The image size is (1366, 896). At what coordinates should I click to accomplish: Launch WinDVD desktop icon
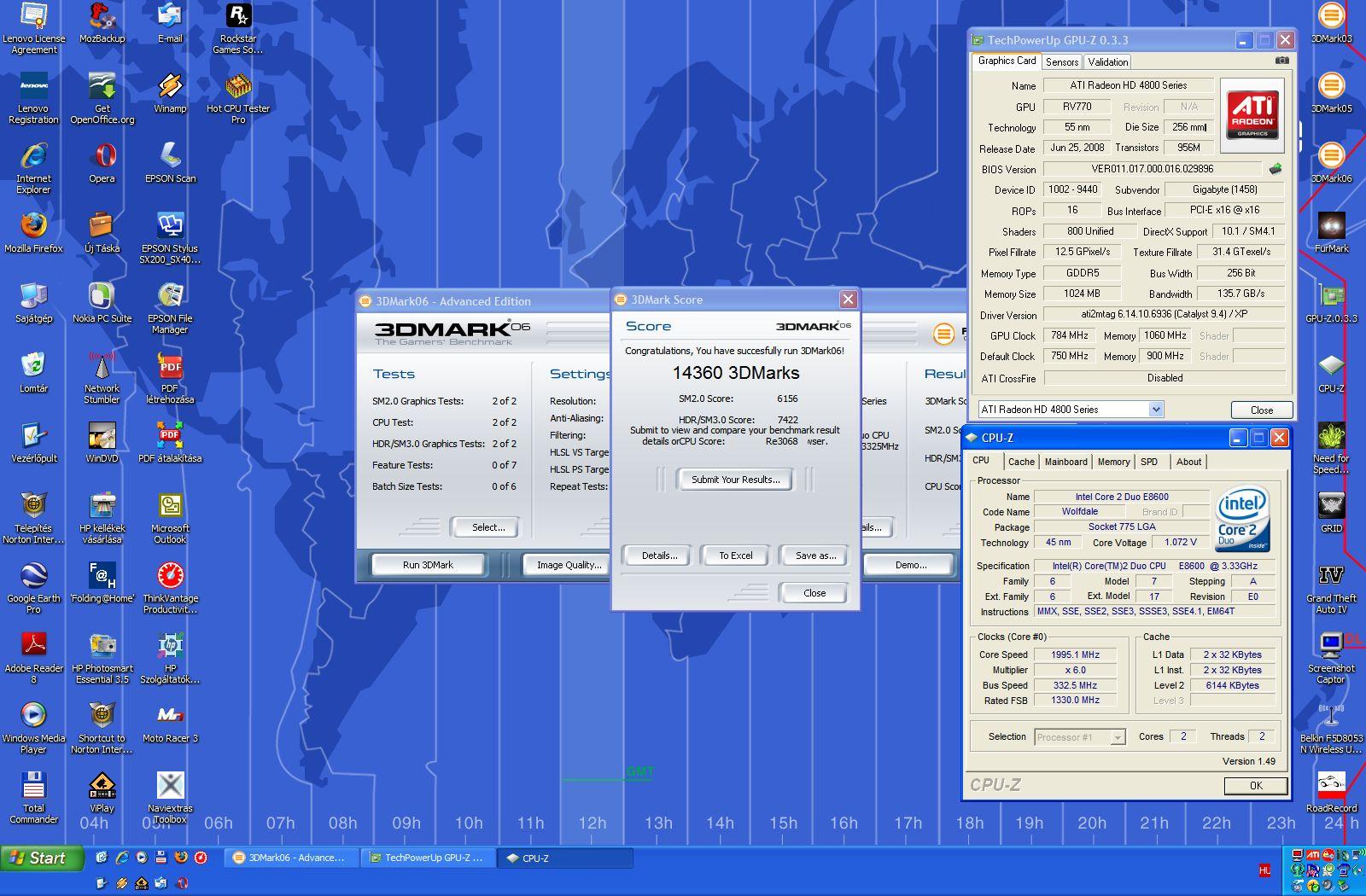click(102, 444)
